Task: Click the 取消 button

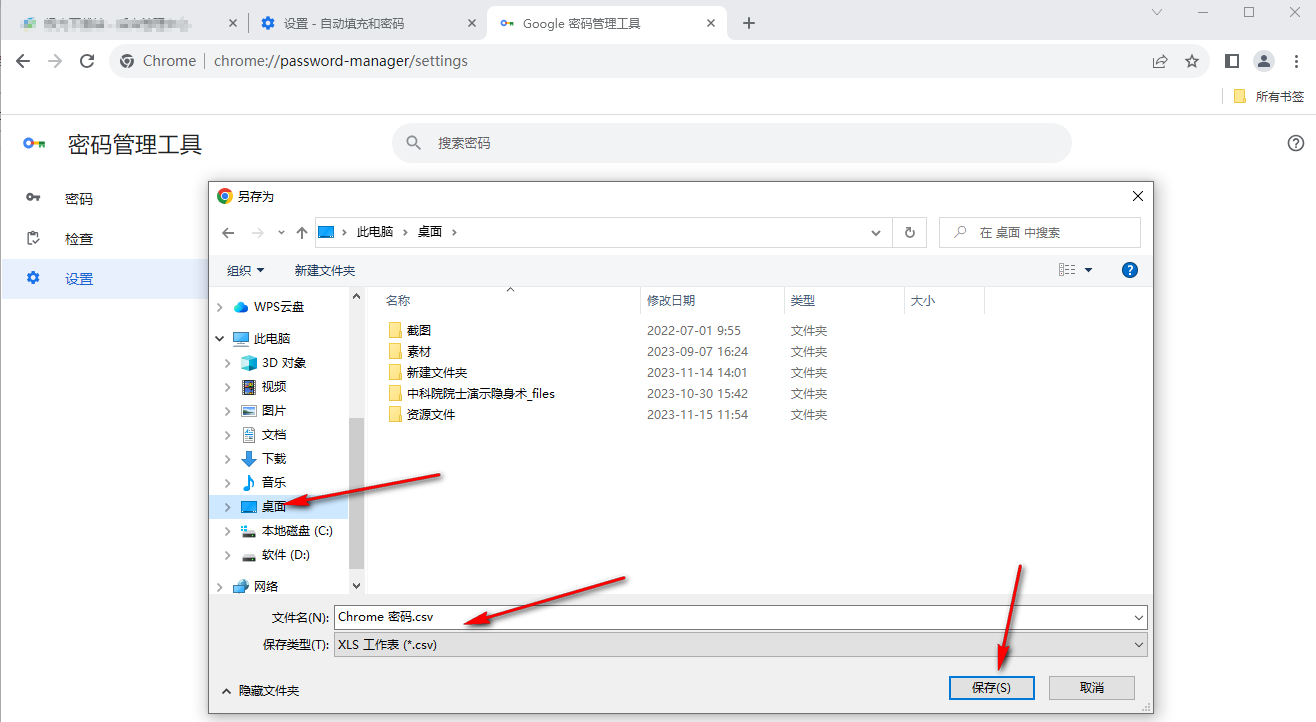Action: pyautogui.click(x=1092, y=688)
